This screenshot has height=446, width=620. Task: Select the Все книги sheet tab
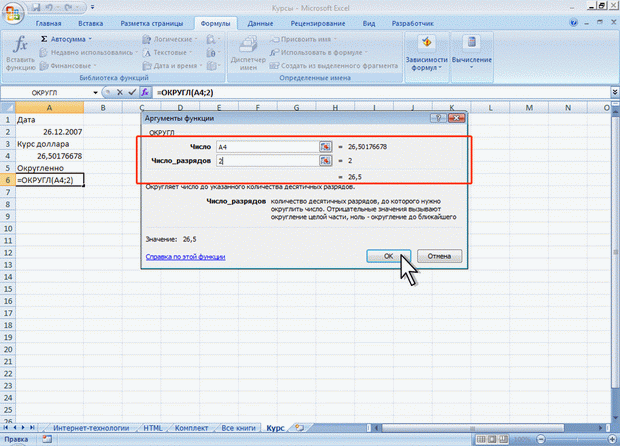pos(236,427)
